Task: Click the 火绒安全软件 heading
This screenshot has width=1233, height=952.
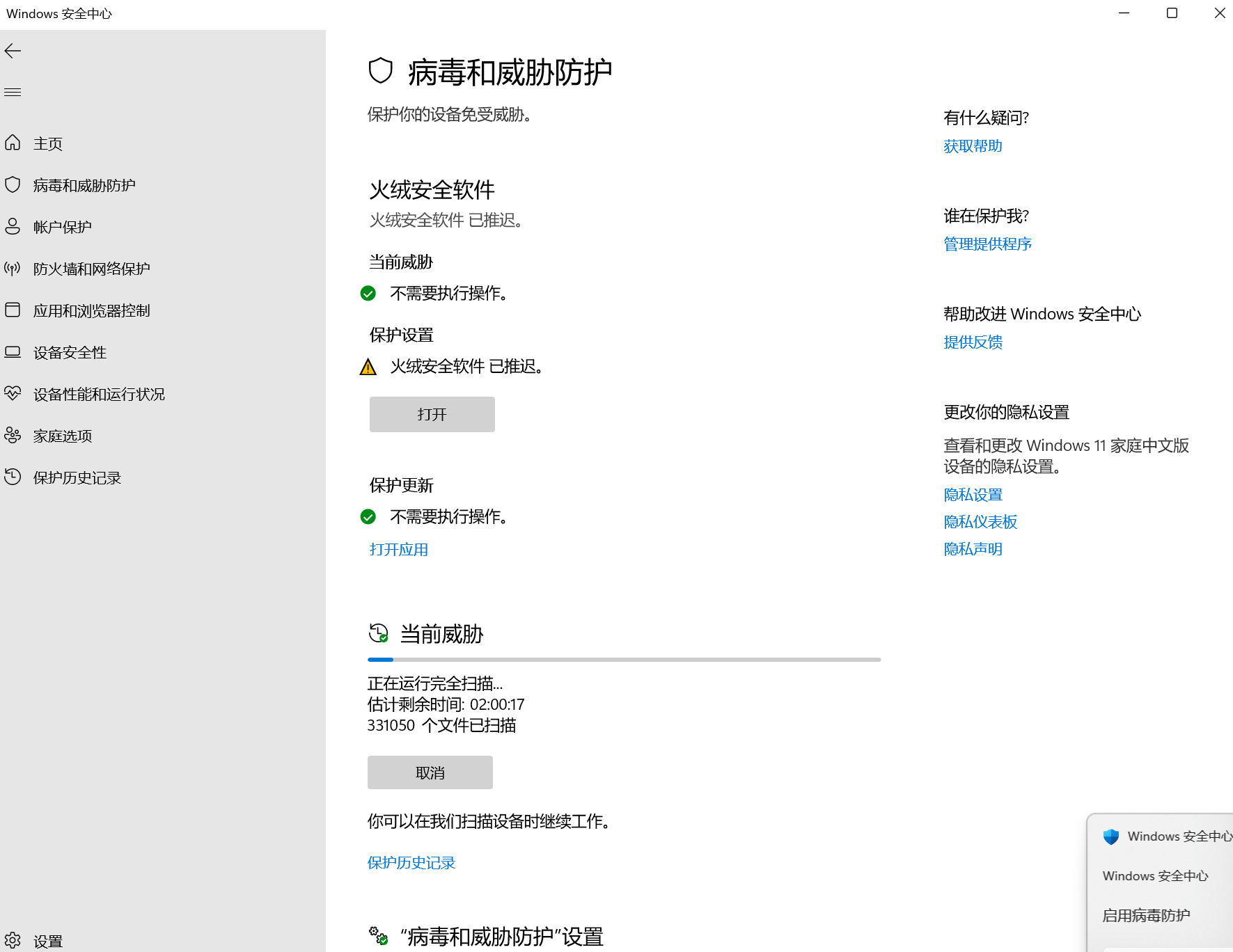Action: tap(432, 189)
